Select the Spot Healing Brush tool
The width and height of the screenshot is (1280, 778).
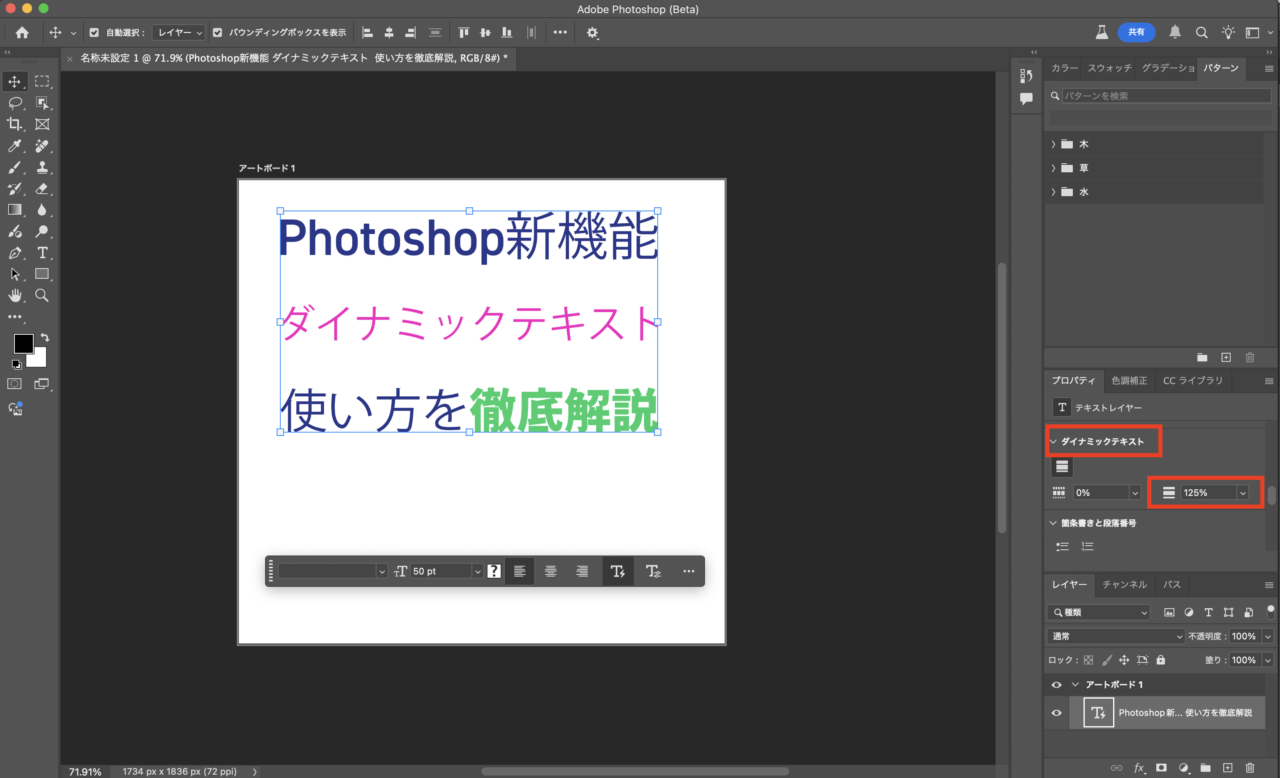pos(42,146)
